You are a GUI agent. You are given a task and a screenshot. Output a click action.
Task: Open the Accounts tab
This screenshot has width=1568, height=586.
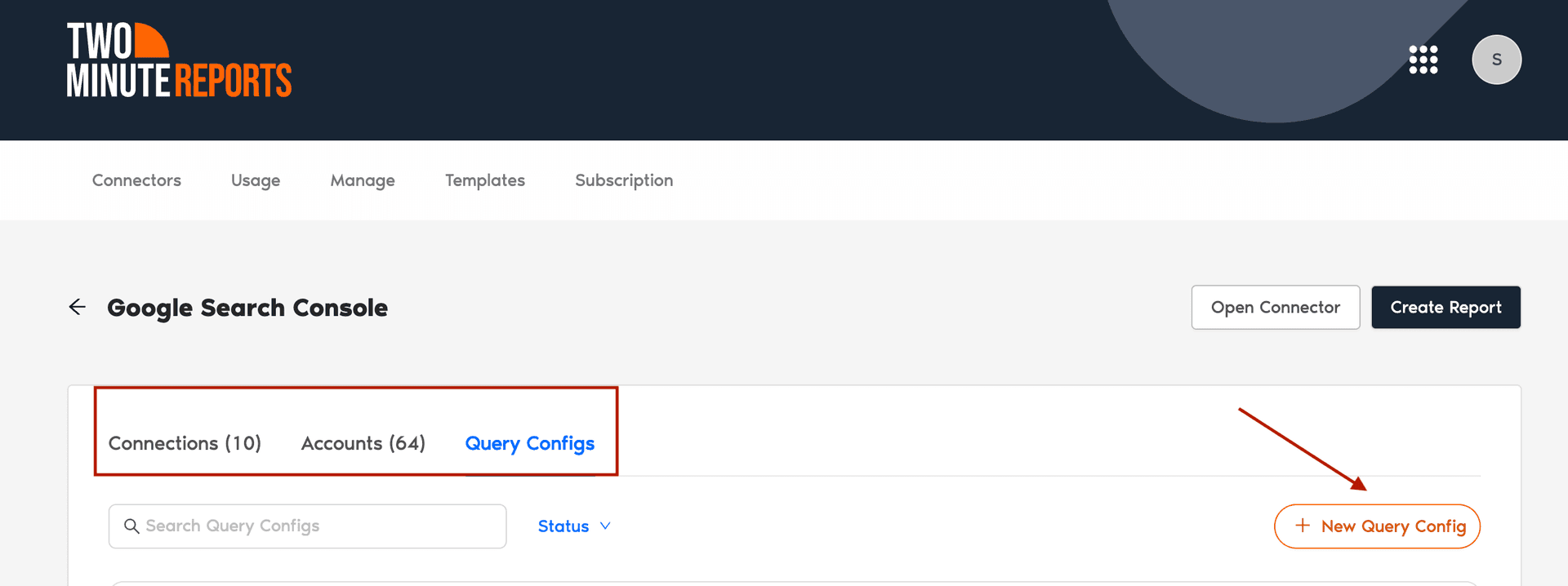(x=363, y=443)
